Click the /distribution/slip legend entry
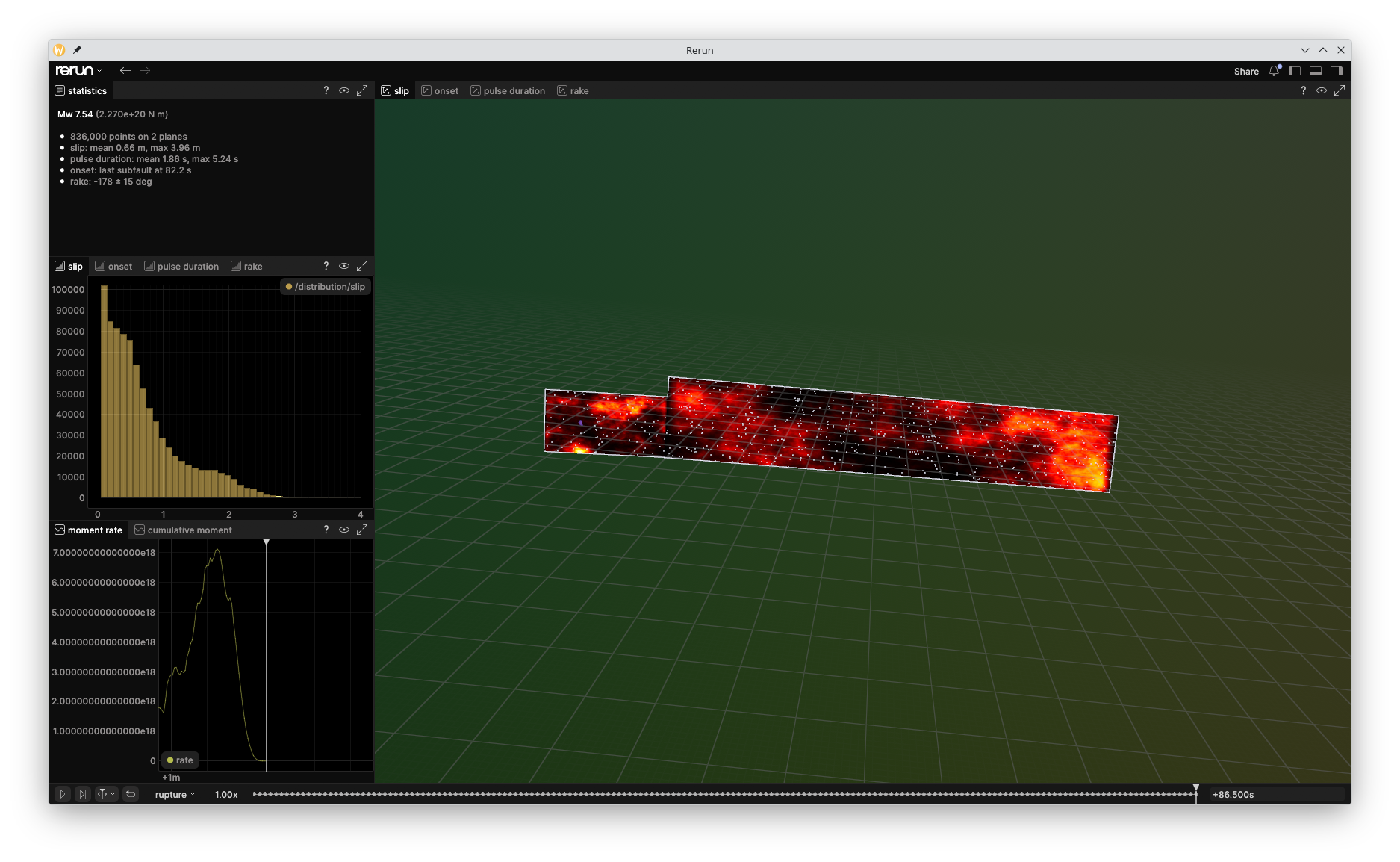Viewport: 1400px width, 862px height. pos(326,287)
